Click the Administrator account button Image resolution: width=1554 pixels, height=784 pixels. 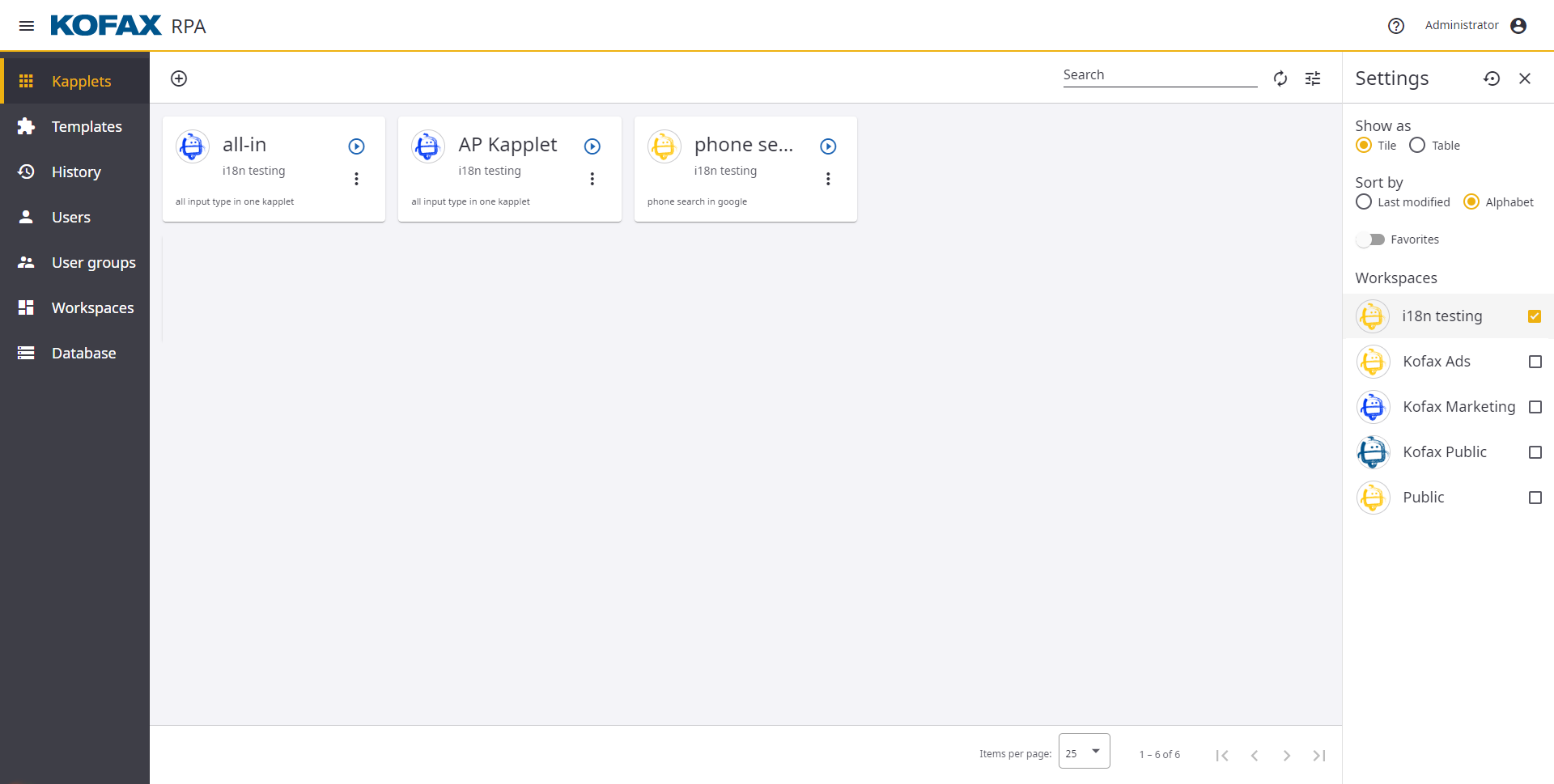tap(1475, 26)
